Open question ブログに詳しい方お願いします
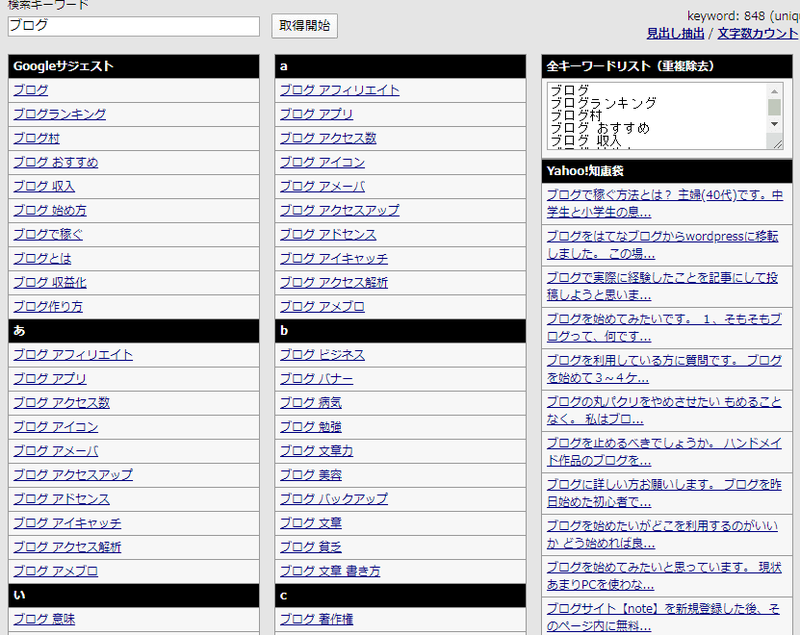Viewport: 800px width, 635px height. tap(664, 493)
